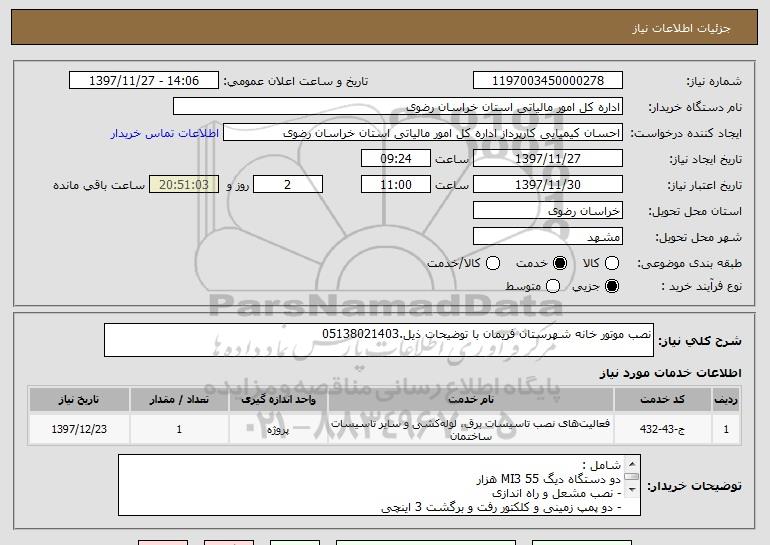The image size is (770, 545).
Task: Click service code cell ج-43-432
Action: (662, 429)
